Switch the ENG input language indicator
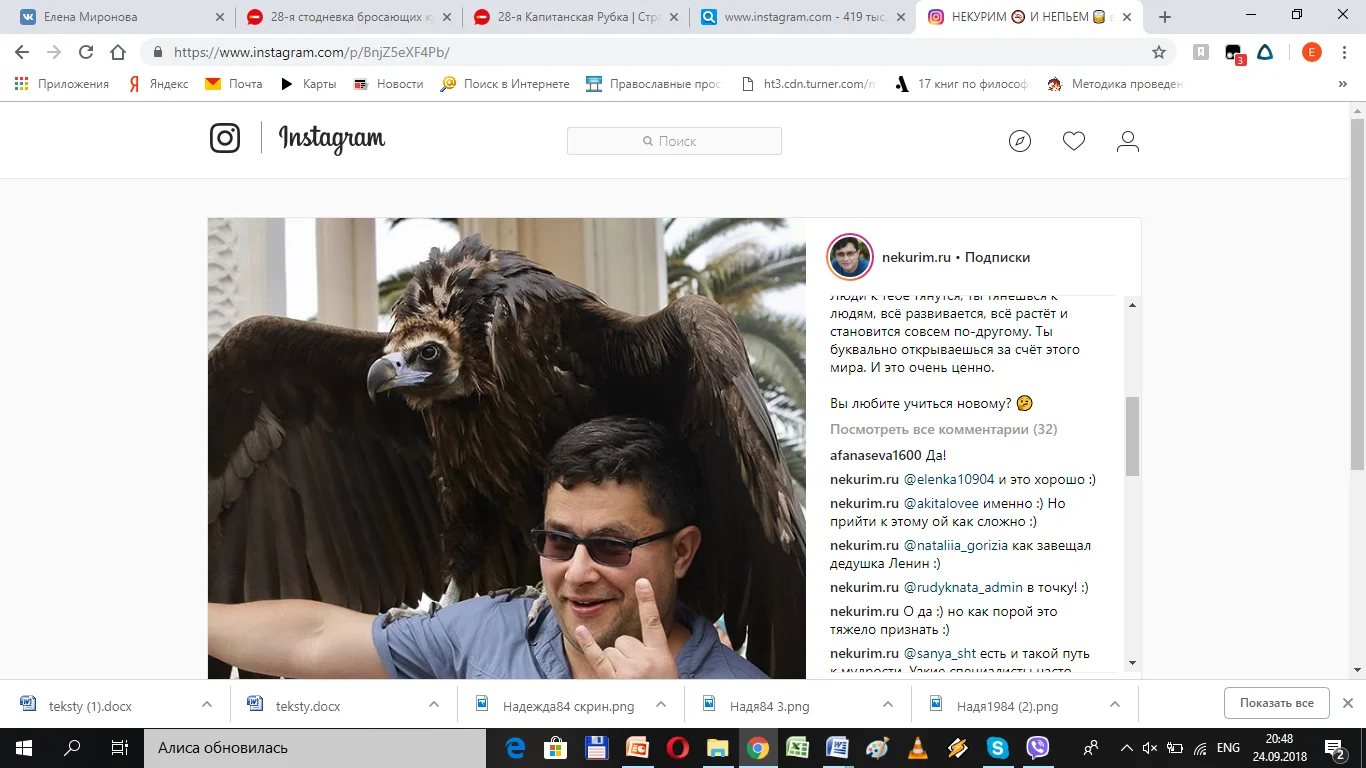1366x768 pixels. [x=1228, y=748]
